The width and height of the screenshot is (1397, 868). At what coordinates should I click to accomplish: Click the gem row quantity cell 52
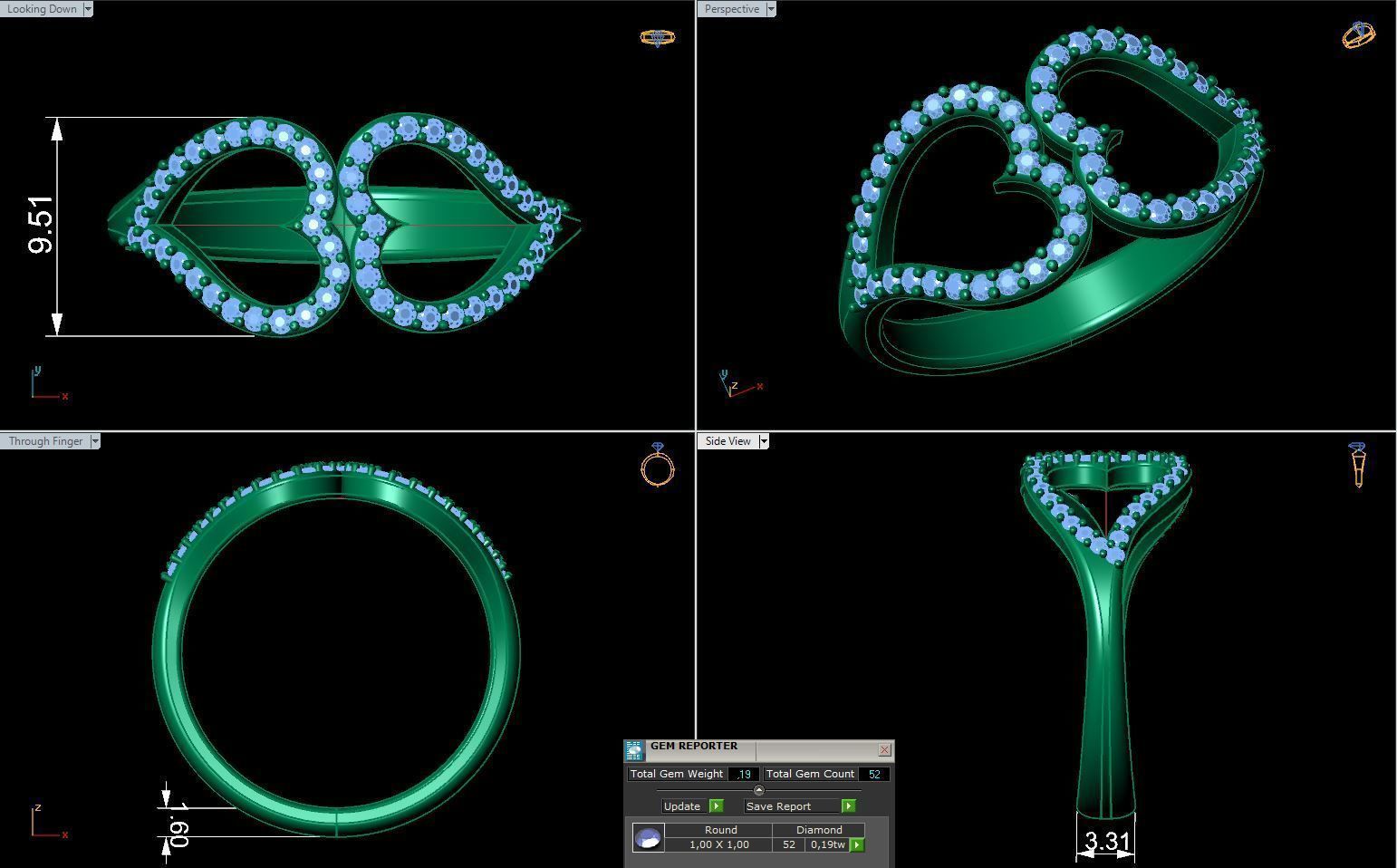click(789, 844)
